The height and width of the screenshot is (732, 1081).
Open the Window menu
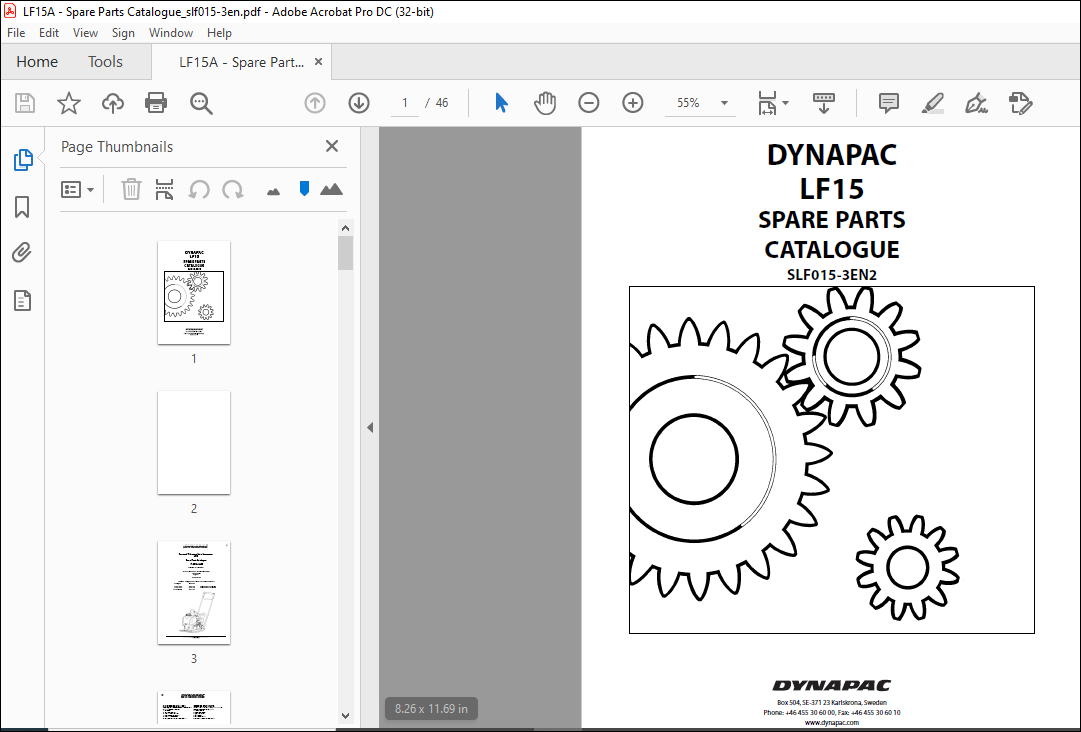tap(170, 33)
